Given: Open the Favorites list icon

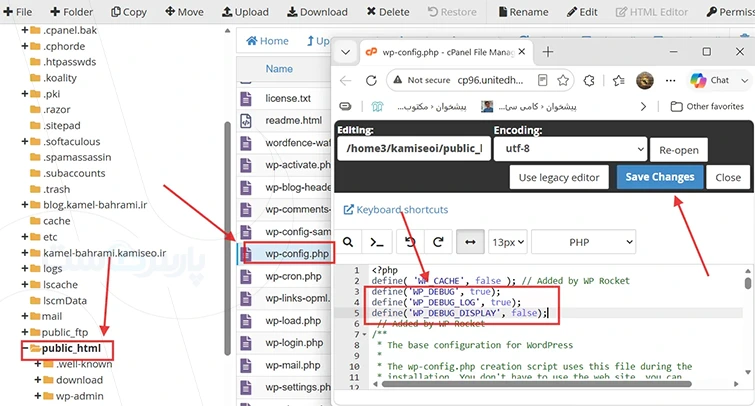Looking at the screenshot, I should 619,80.
